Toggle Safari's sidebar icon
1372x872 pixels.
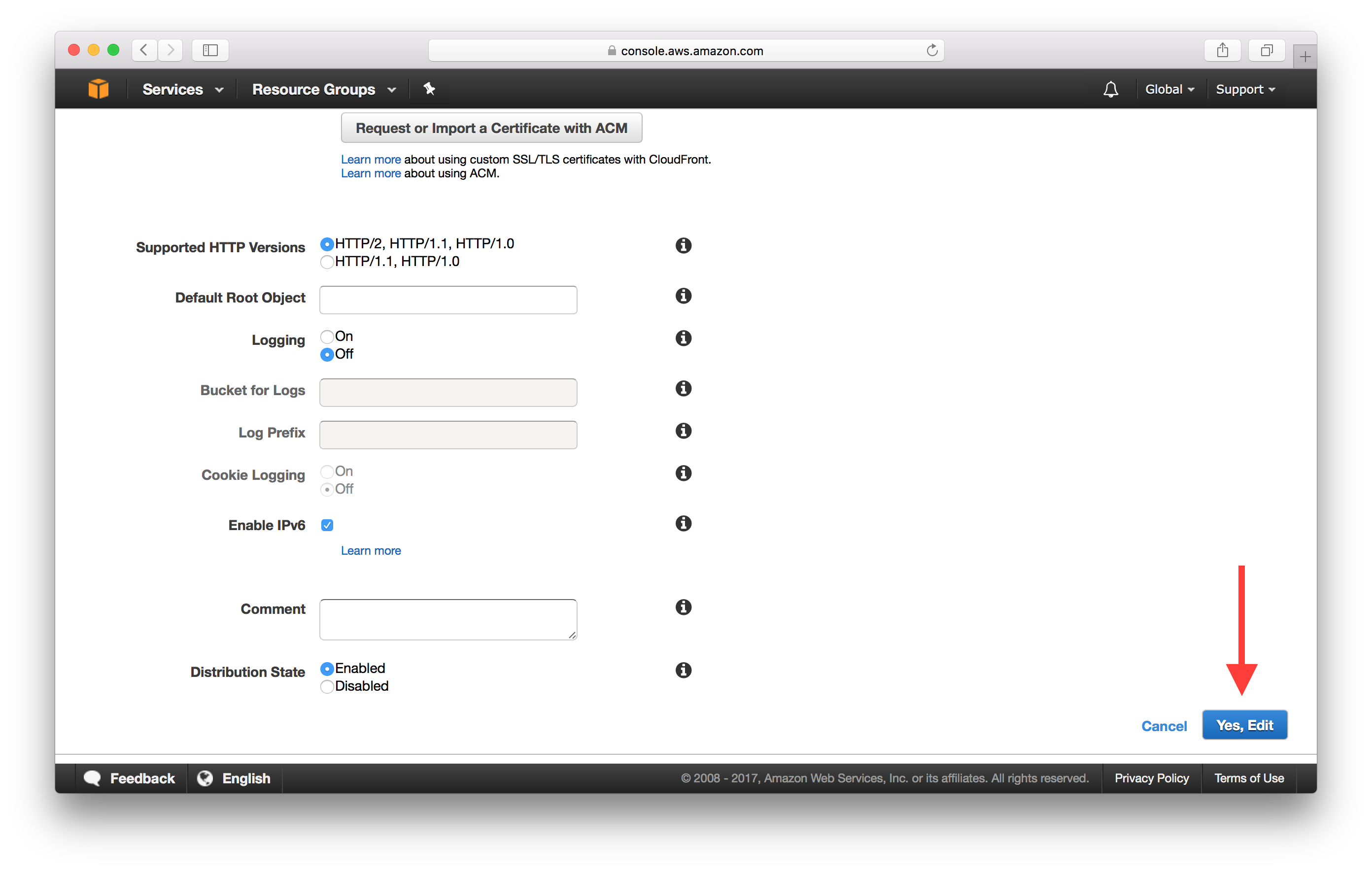click(x=210, y=51)
